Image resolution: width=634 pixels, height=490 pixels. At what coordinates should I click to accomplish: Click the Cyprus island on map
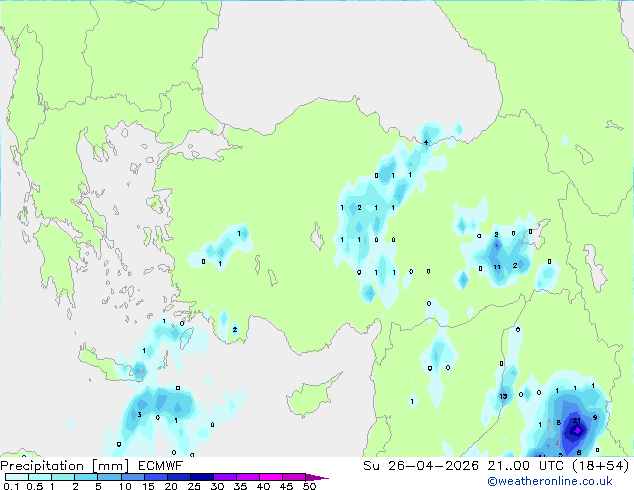[309, 398]
